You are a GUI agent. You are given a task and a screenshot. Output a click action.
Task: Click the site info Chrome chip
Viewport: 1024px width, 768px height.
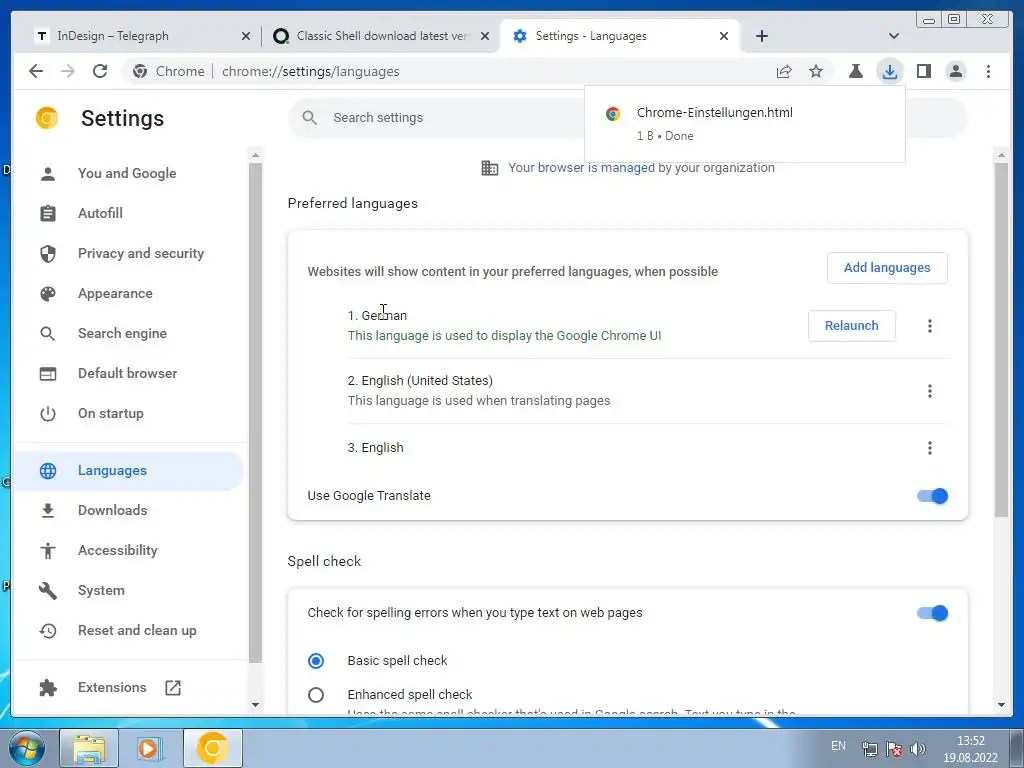point(168,71)
